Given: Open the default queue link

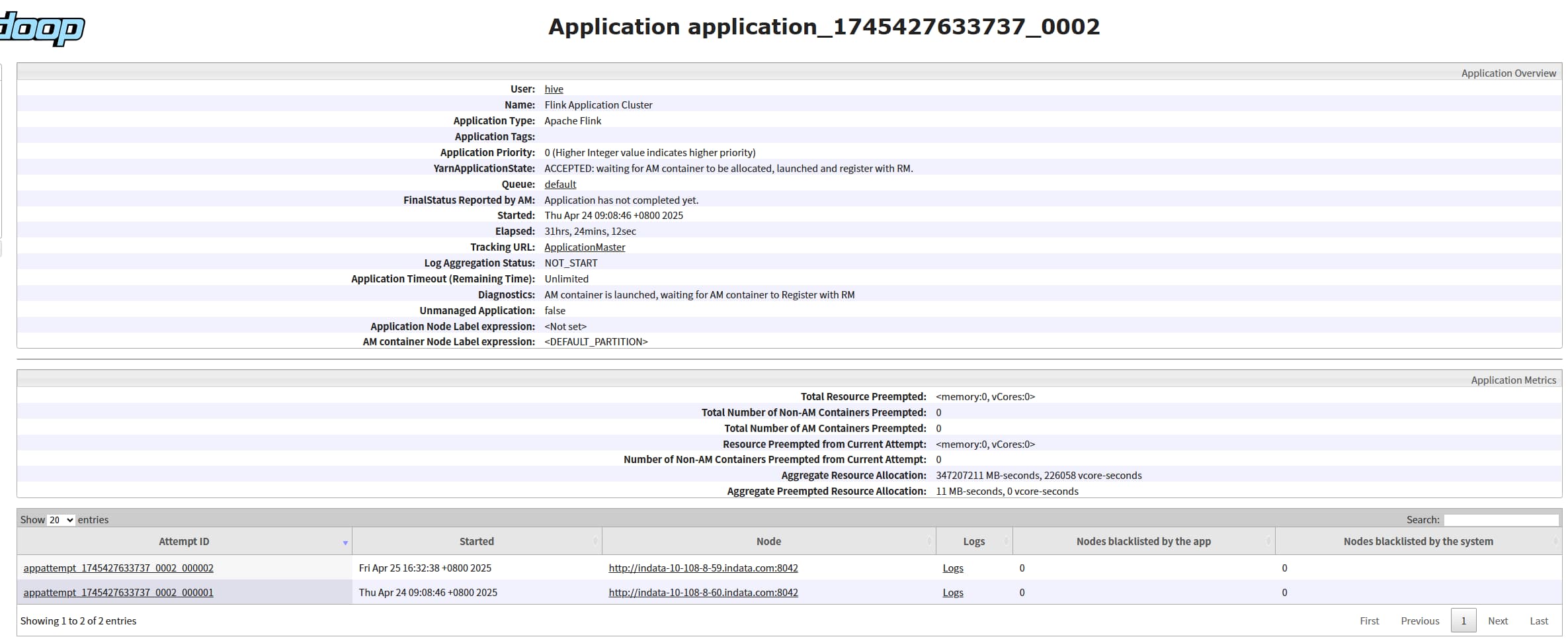Looking at the screenshot, I should (560, 185).
